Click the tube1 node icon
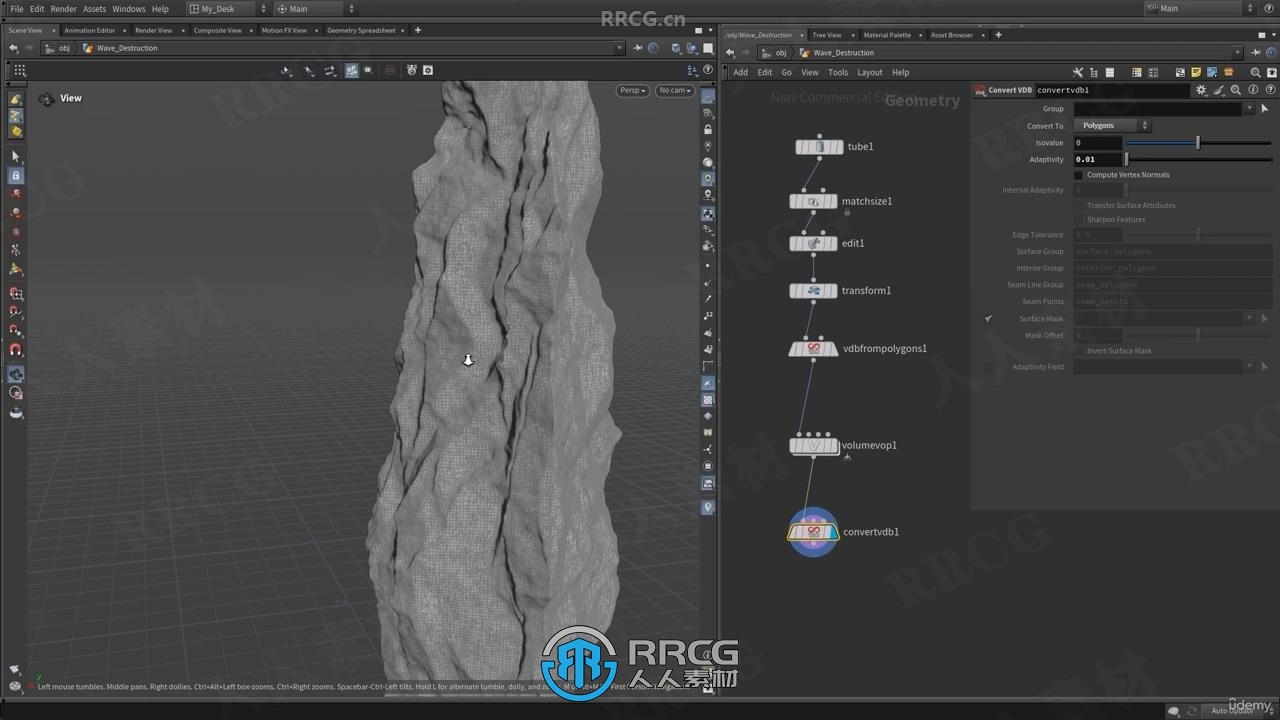 (x=820, y=147)
